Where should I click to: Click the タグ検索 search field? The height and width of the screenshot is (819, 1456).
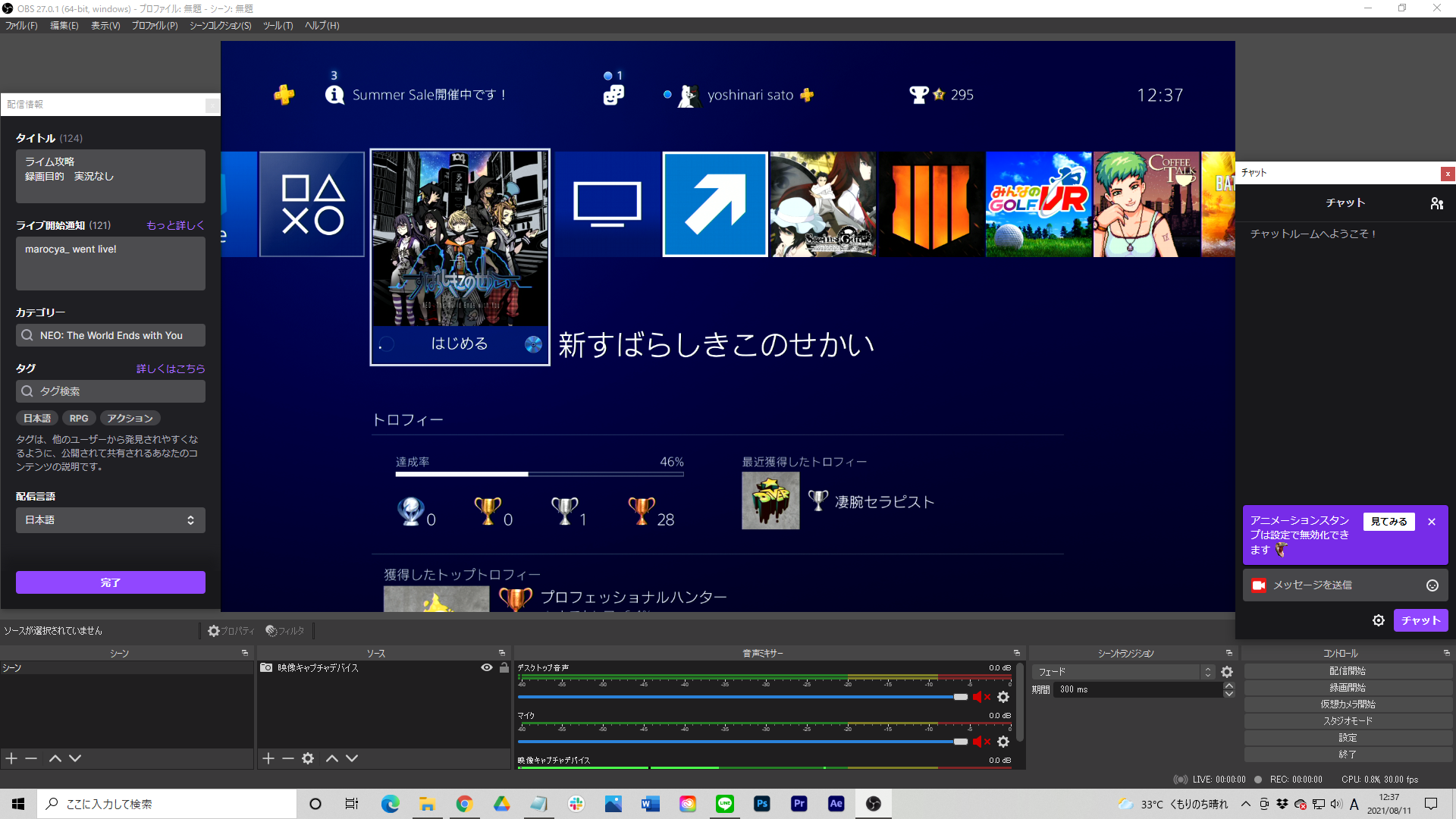111,391
